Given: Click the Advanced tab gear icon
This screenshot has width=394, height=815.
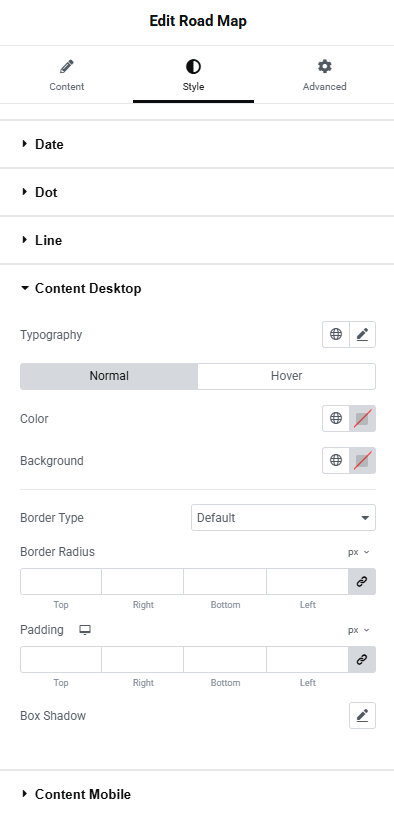Looking at the screenshot, I should 325,67.
